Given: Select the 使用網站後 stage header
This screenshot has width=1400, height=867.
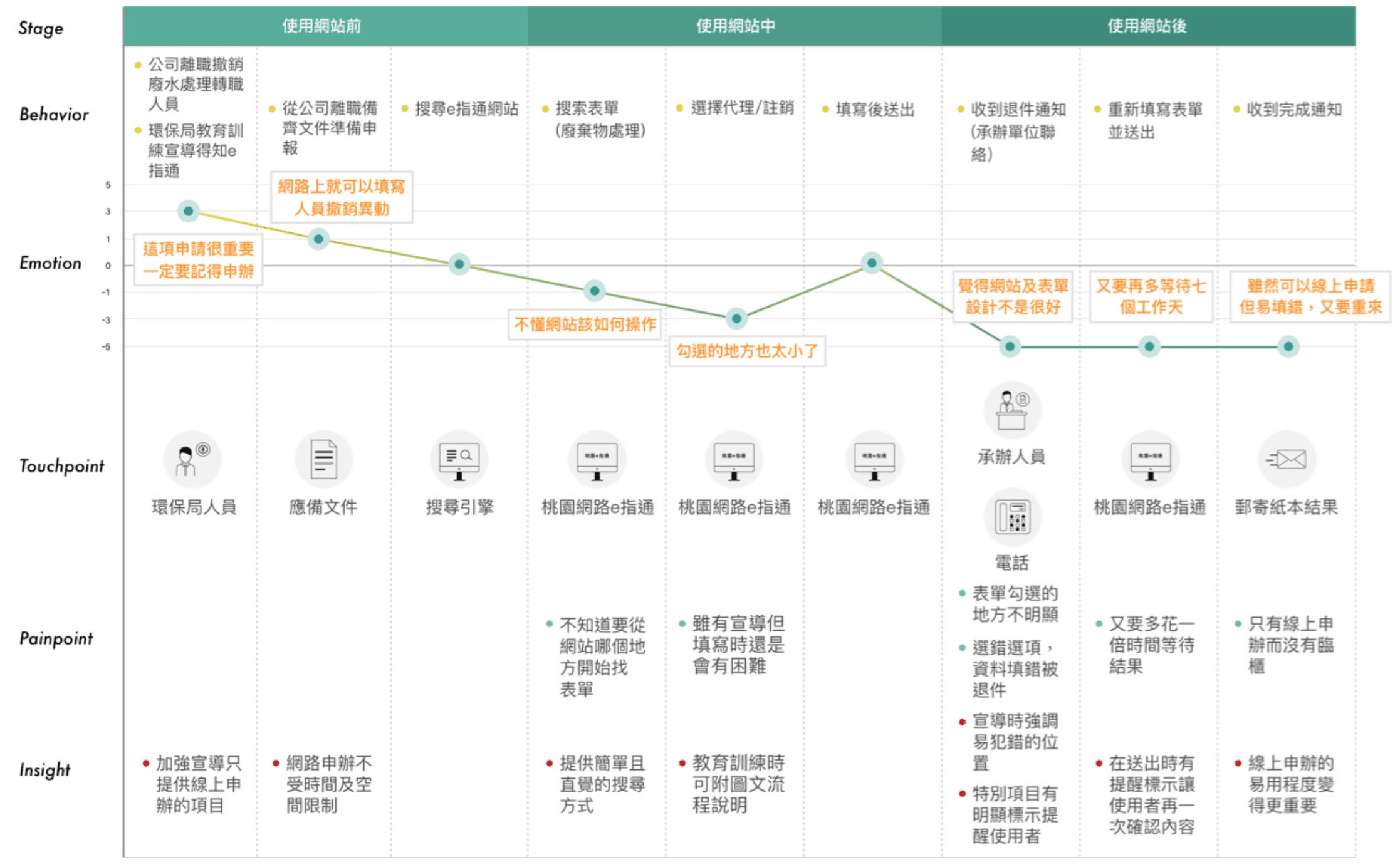Looking at the screenshot, I should 1147,26.
